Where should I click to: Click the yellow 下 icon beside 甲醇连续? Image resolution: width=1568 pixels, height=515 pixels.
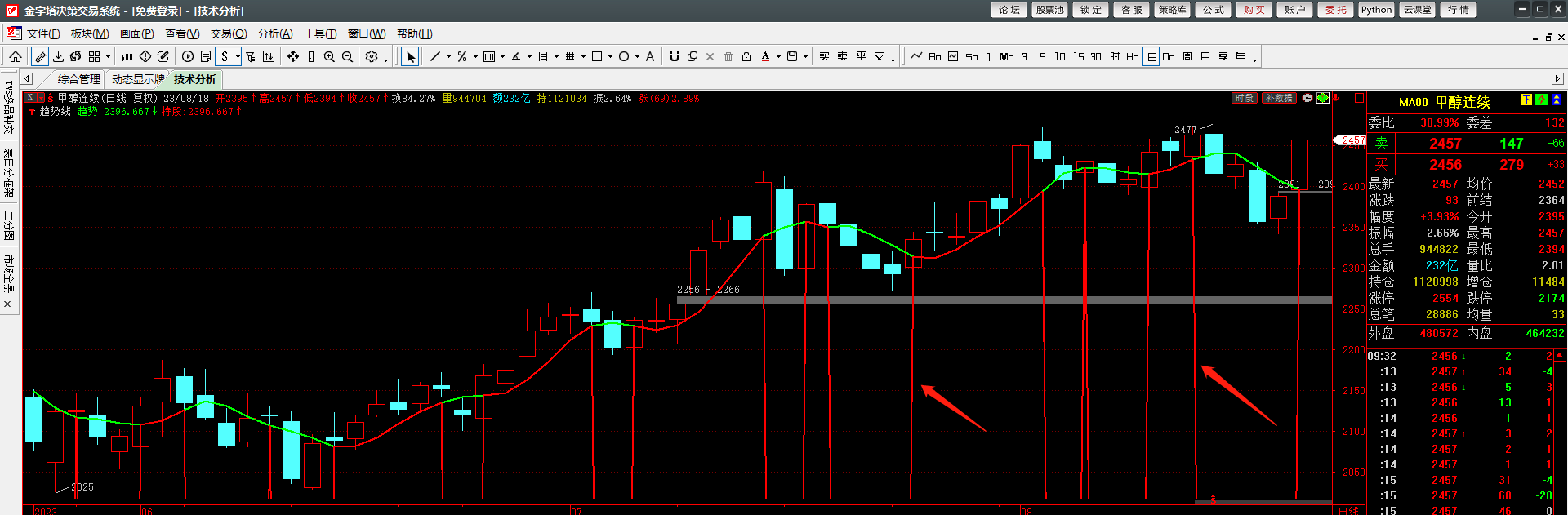click(1526, 100)
